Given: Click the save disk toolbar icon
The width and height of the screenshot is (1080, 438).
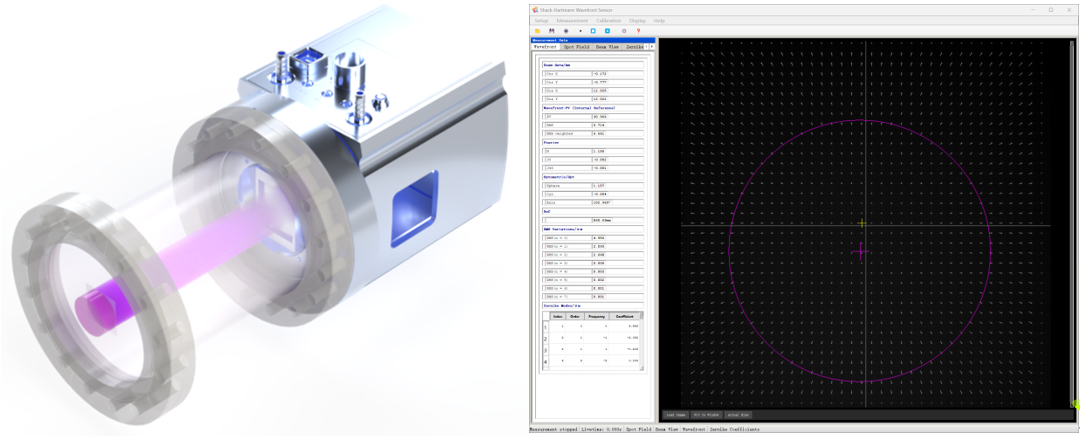Looking at the screenshot, I should point(551,31).
